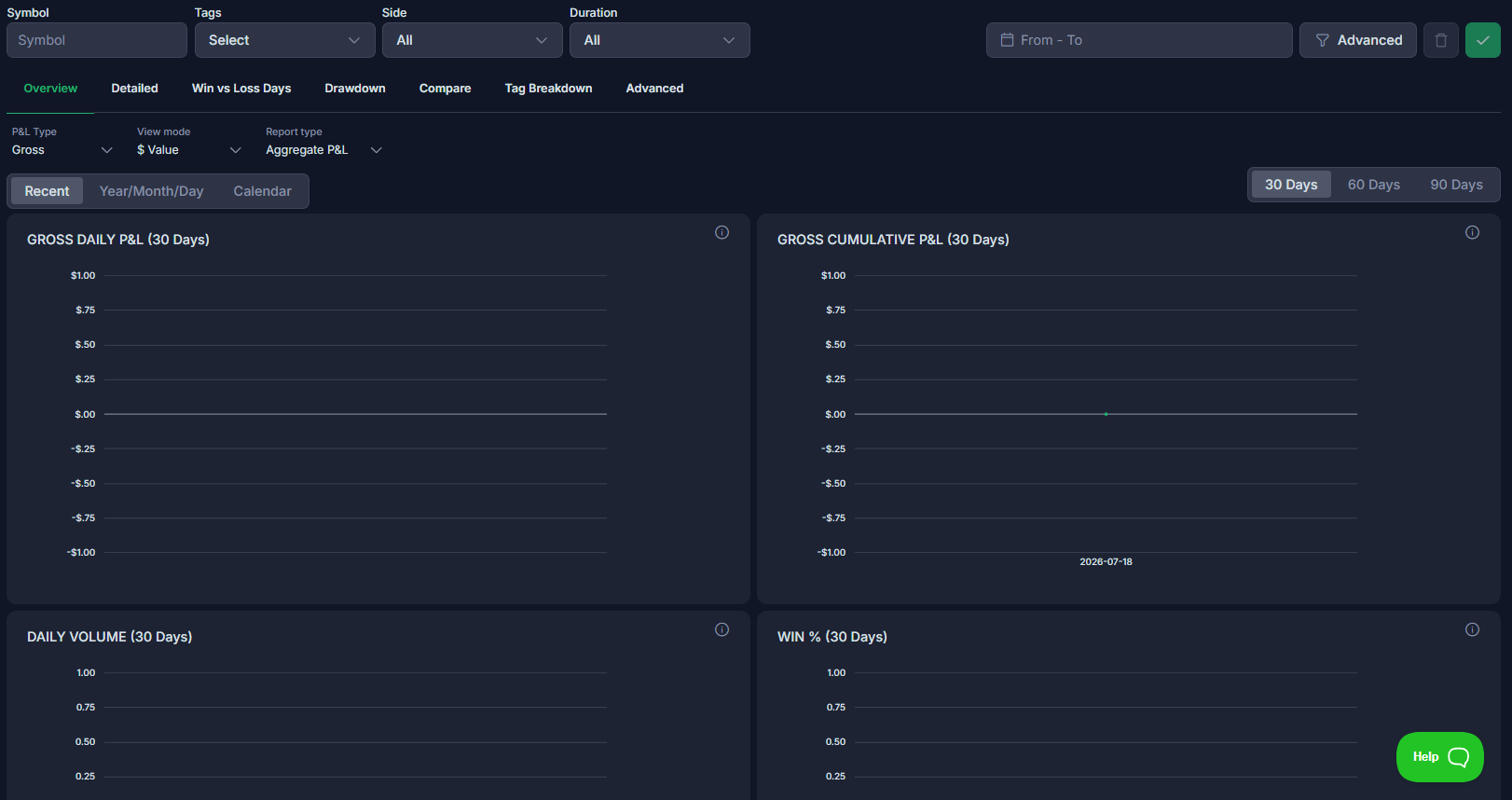This screenshot has height=800, width=1512.
Task: Open the Help chat button
Action: (1439, 757)
